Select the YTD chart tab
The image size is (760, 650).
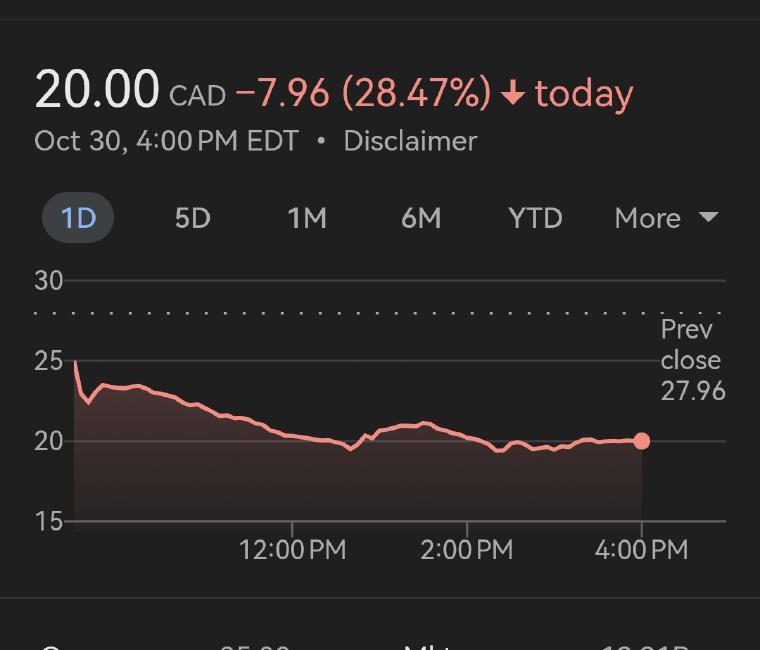pos(535,218)
